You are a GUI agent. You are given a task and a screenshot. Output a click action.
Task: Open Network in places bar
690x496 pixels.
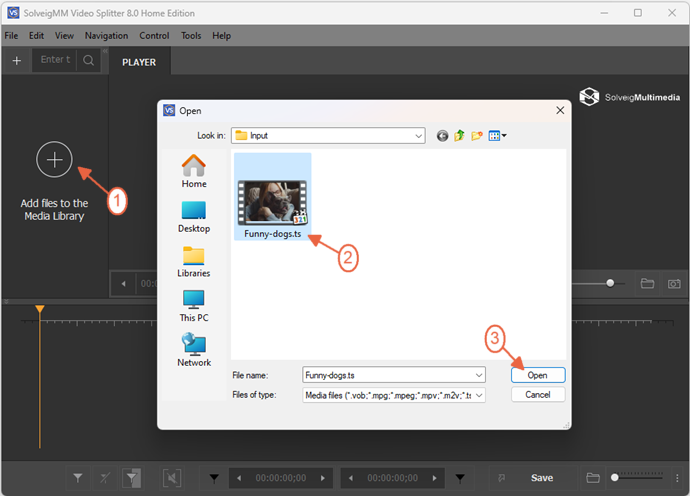[x=194, y=350]
